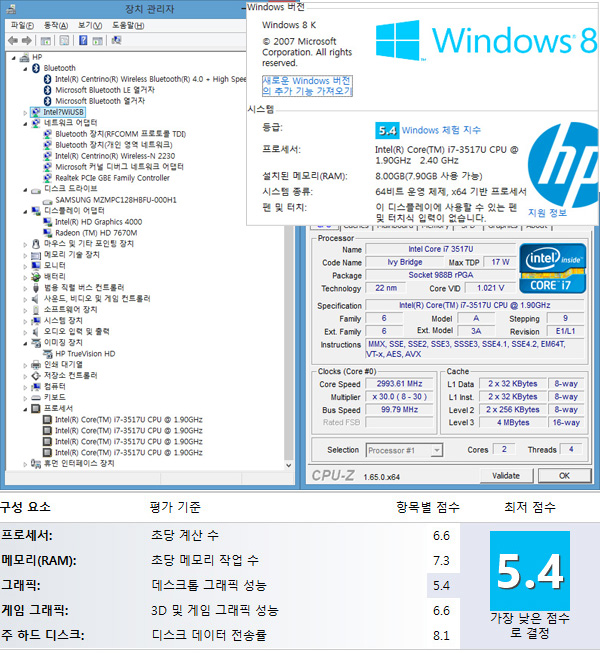Image resolution: width=600 pixels, height=653 pixels.
Task: Click the 메모리(RAM) score 7.3
Action: coord(441,561)
